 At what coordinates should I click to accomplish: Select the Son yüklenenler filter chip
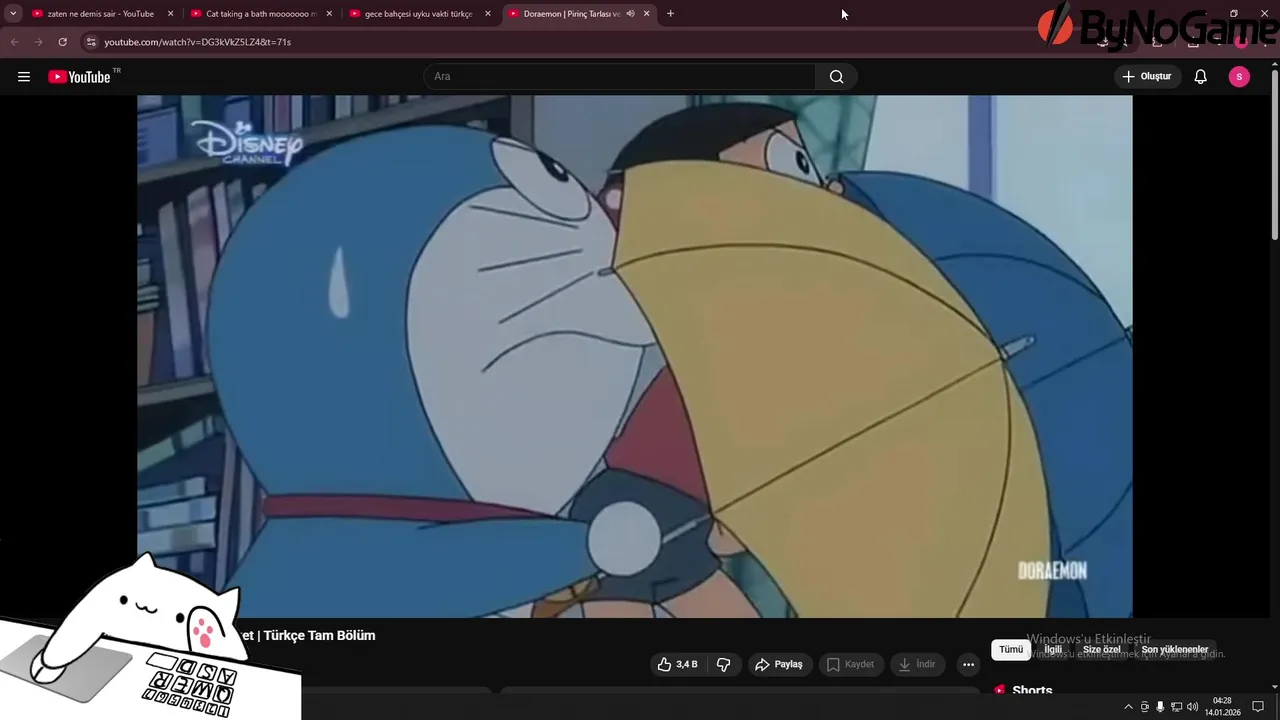[x=1175, y=650]
